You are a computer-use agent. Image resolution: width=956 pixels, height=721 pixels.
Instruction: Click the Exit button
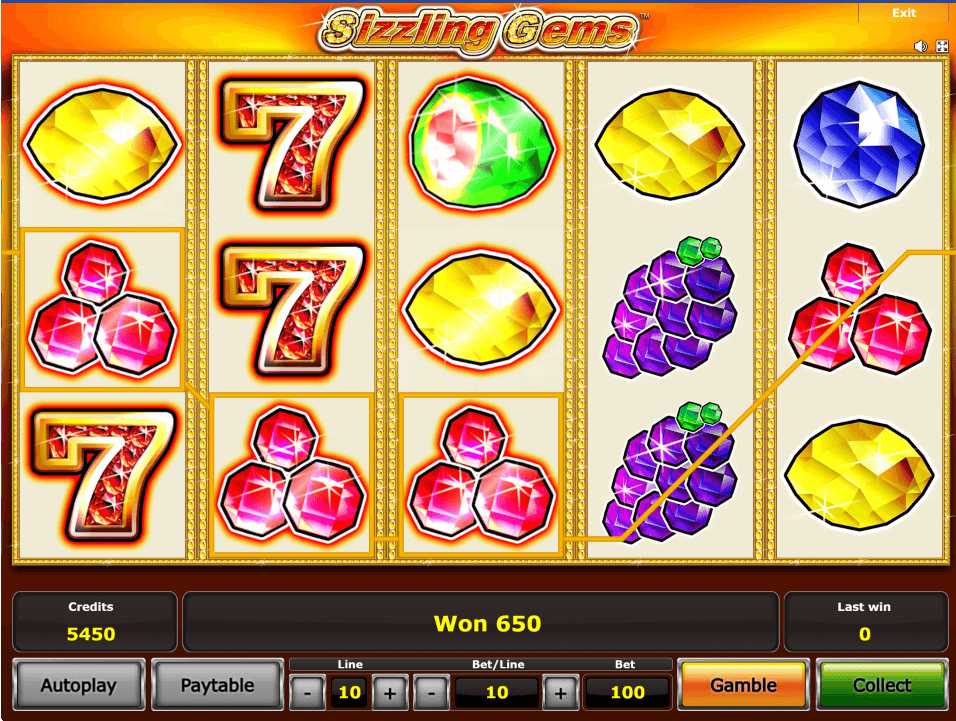[904, 13]
